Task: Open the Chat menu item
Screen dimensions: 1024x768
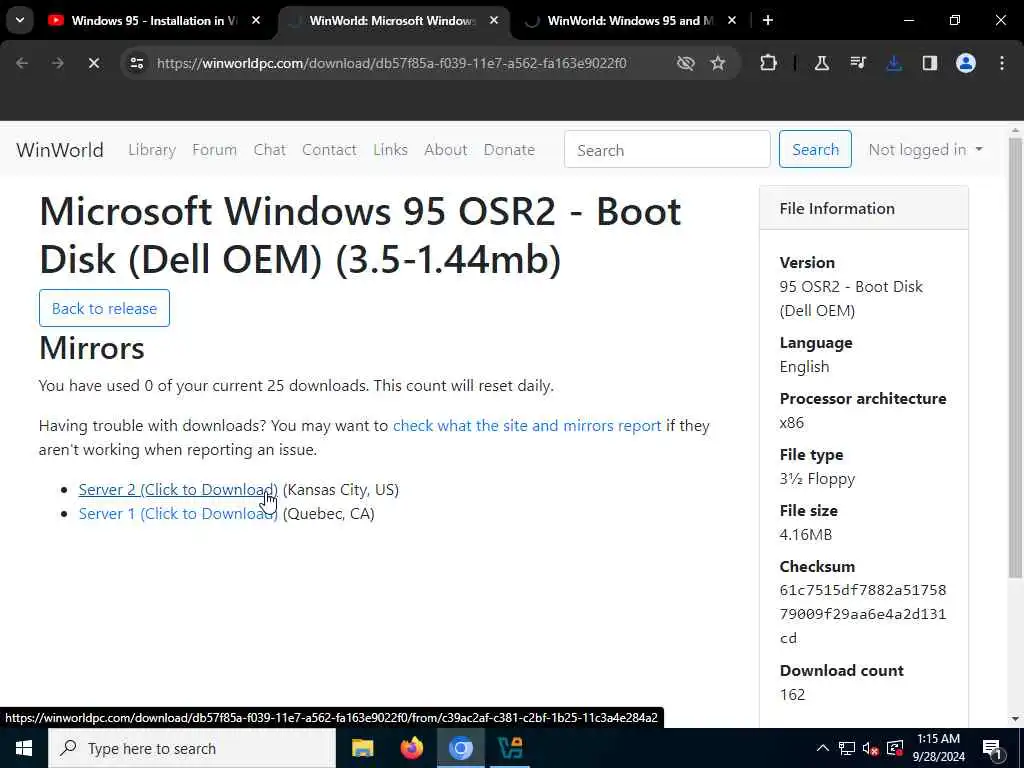Action: (270, 150)
